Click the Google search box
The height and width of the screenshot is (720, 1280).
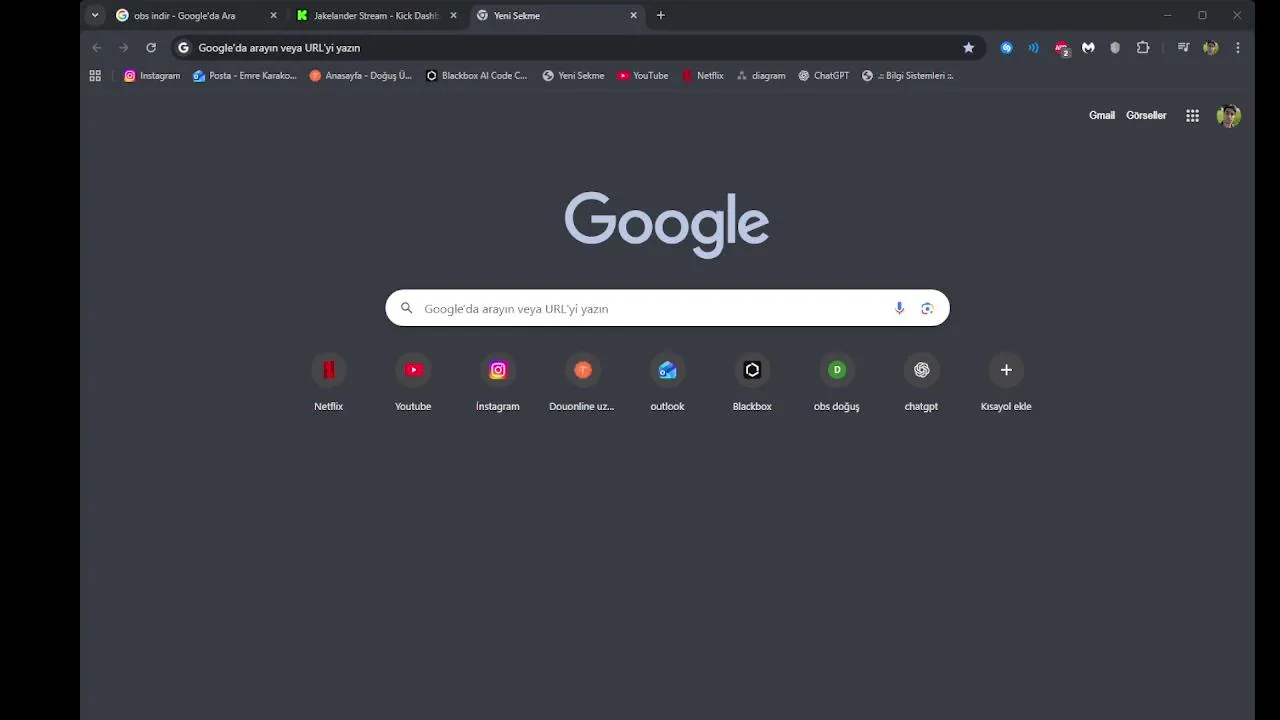(667, 308)
